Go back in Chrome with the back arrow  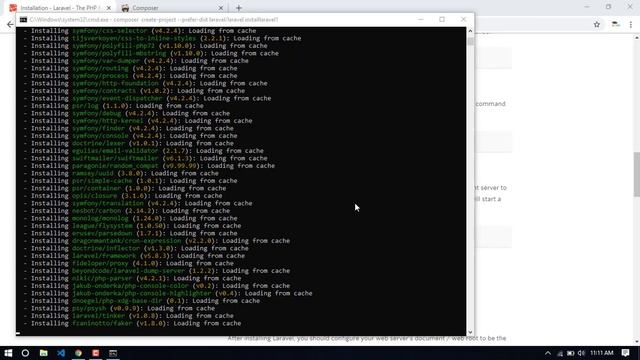tap(10, 24)
